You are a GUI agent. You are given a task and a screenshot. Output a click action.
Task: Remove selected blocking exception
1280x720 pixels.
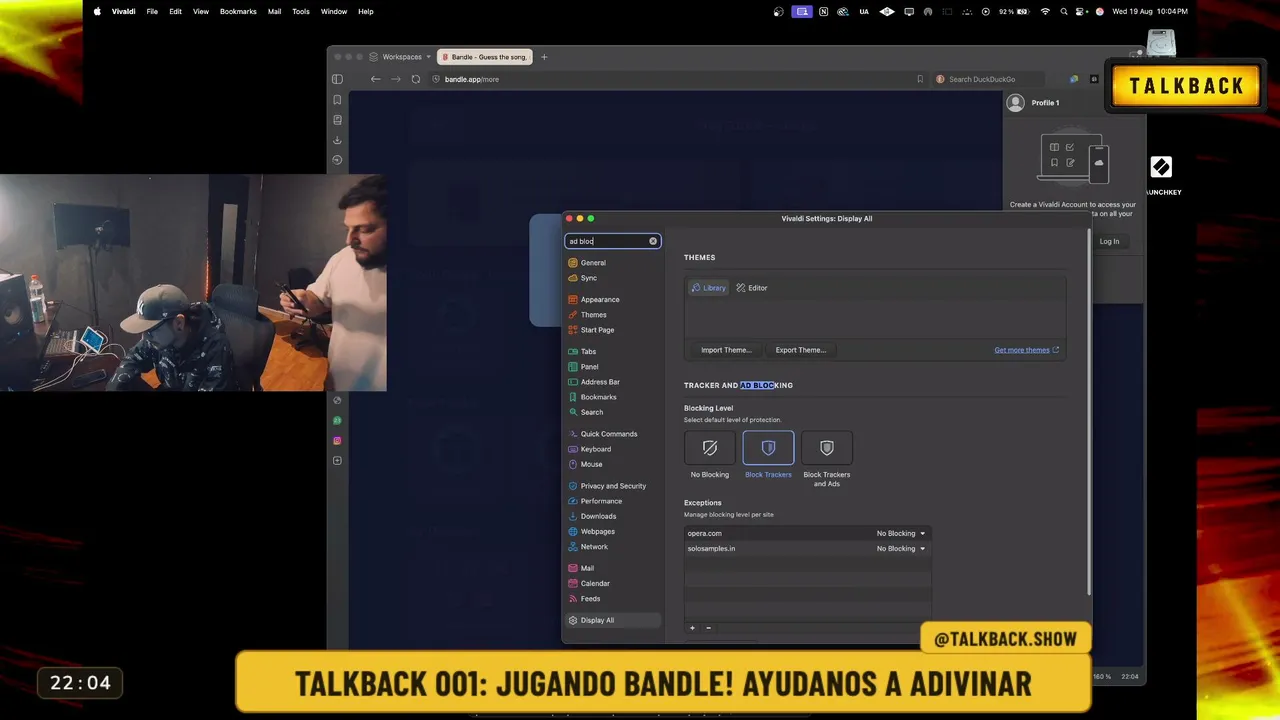pos(708,628)
